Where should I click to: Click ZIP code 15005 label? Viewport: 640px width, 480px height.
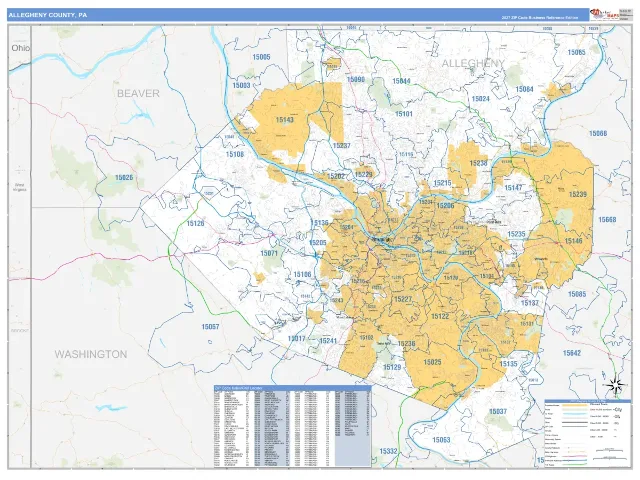click(x=261, y=57)
